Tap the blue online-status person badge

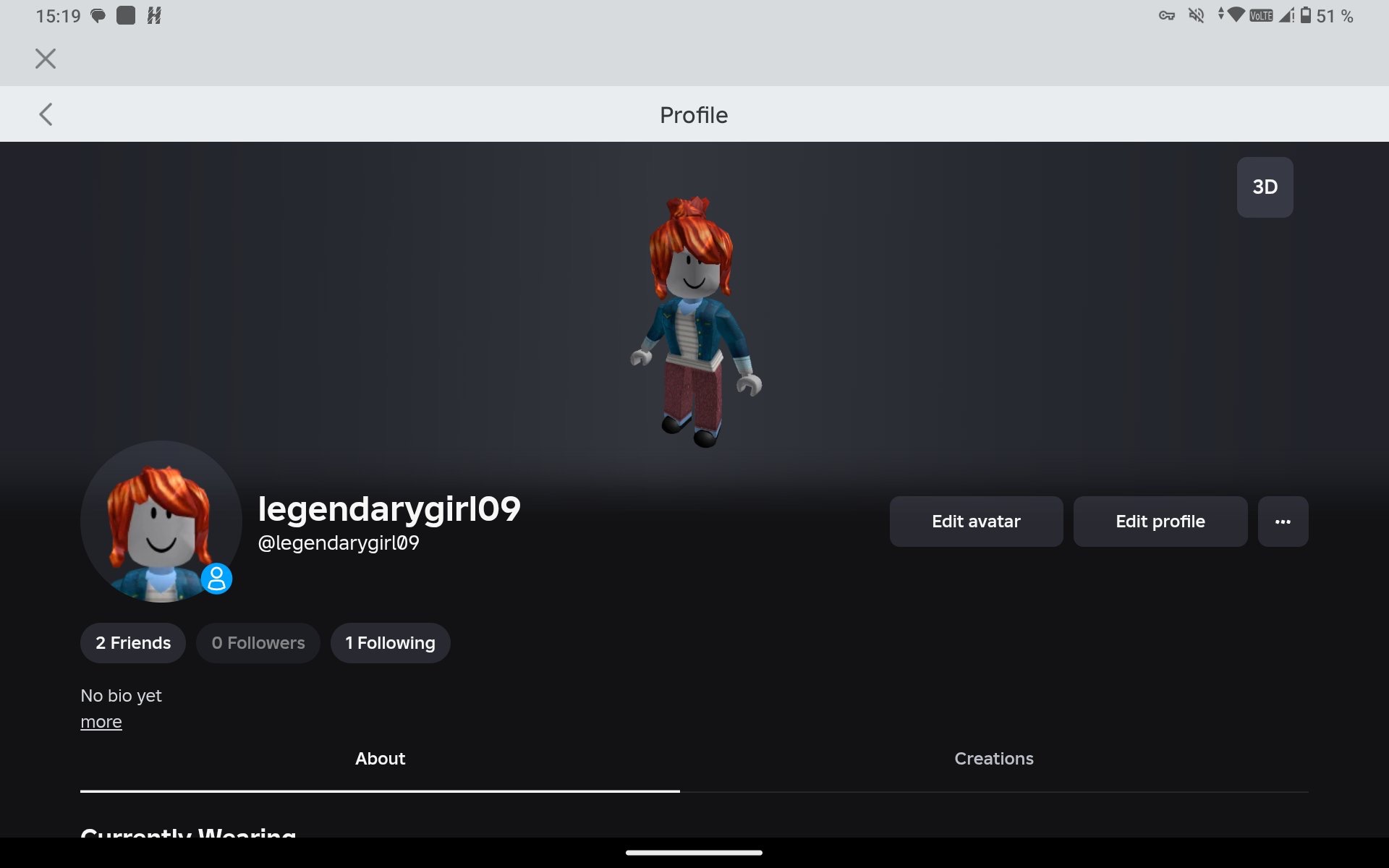pos(216,579)
